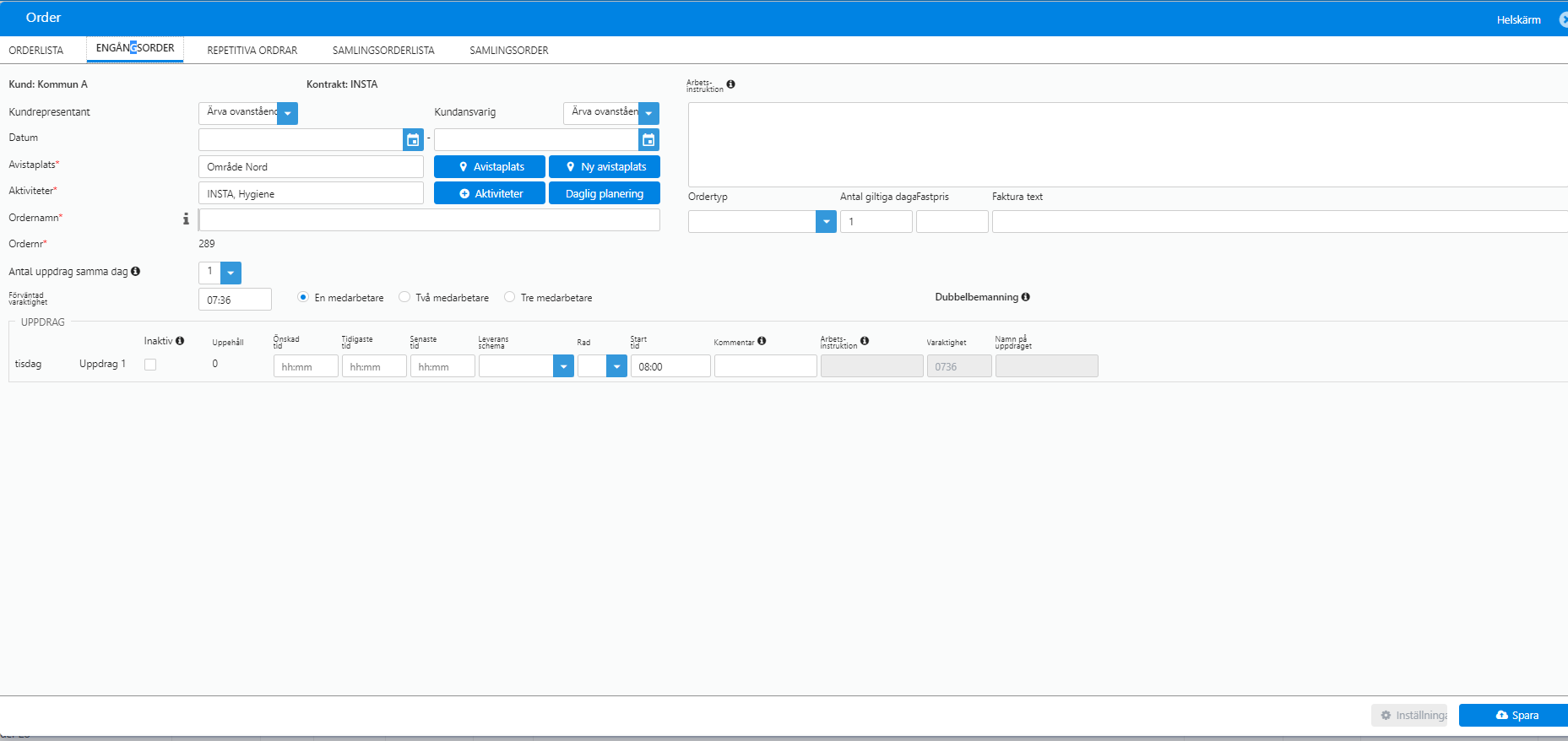Save order with Spara button

[1513, 715]
